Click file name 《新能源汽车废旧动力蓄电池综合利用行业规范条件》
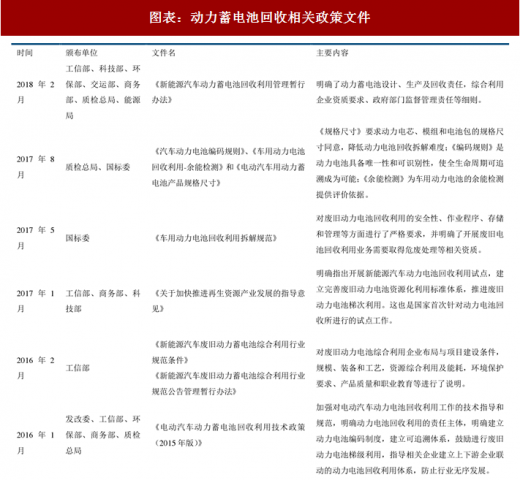Image resolution: width=520 pixels, height=480 pixels. [228, 352]
